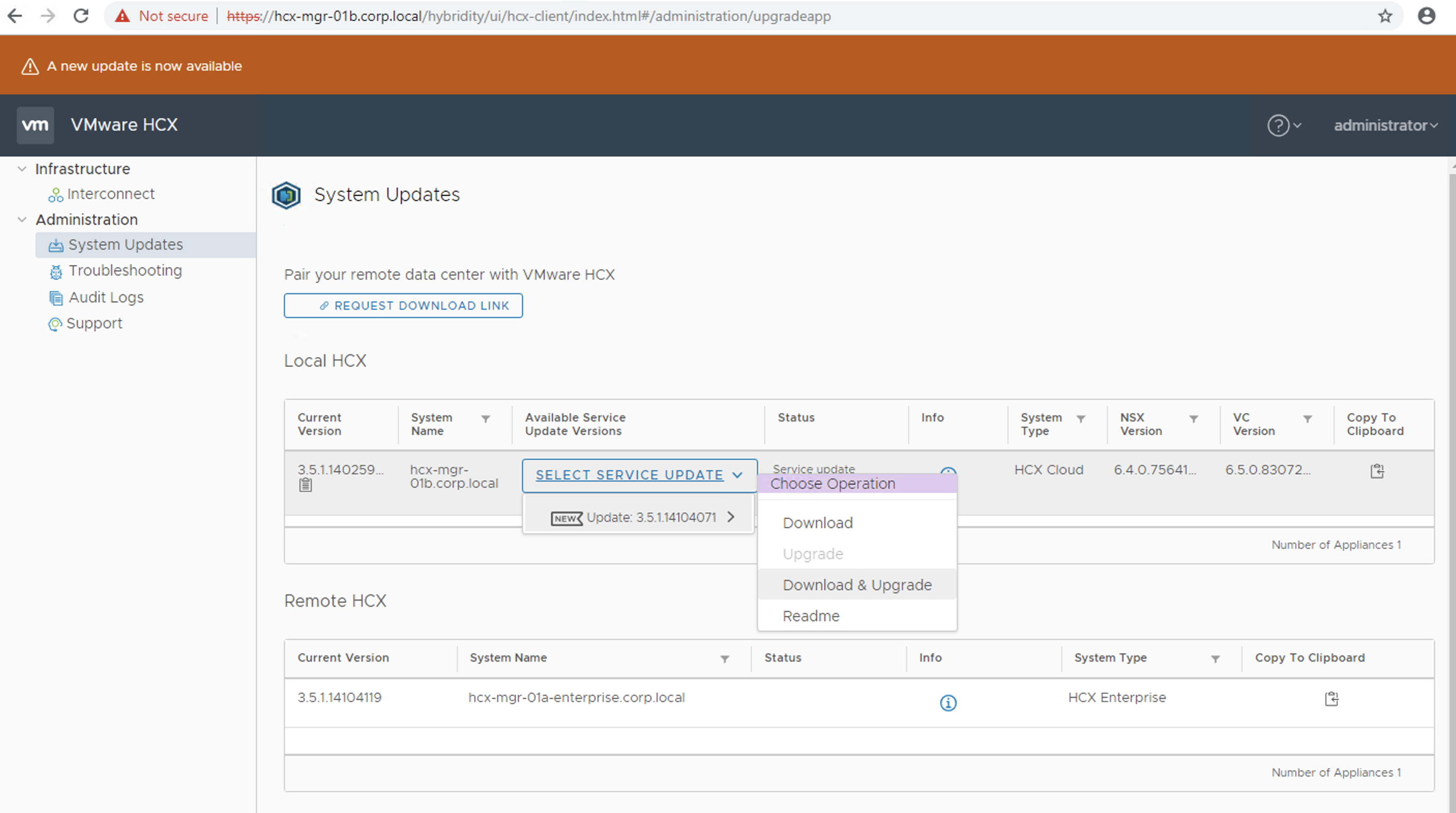Open the Audit Logs page

tap(105, 297)
